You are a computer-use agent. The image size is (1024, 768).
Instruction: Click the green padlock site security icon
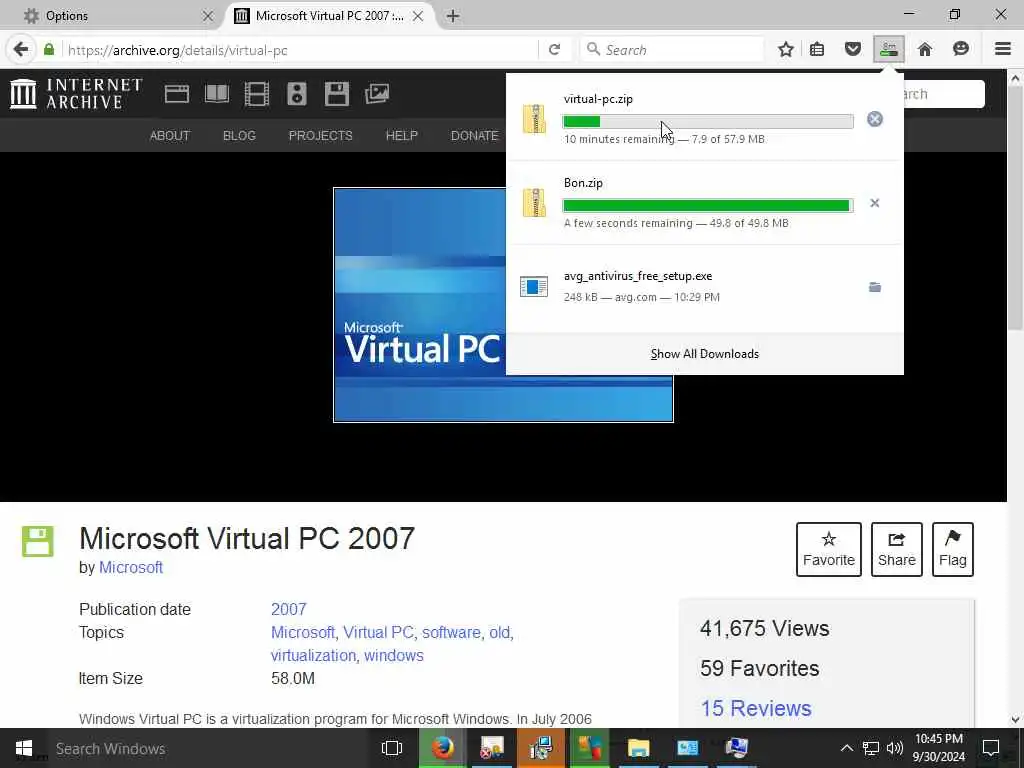tap(49, 50)
